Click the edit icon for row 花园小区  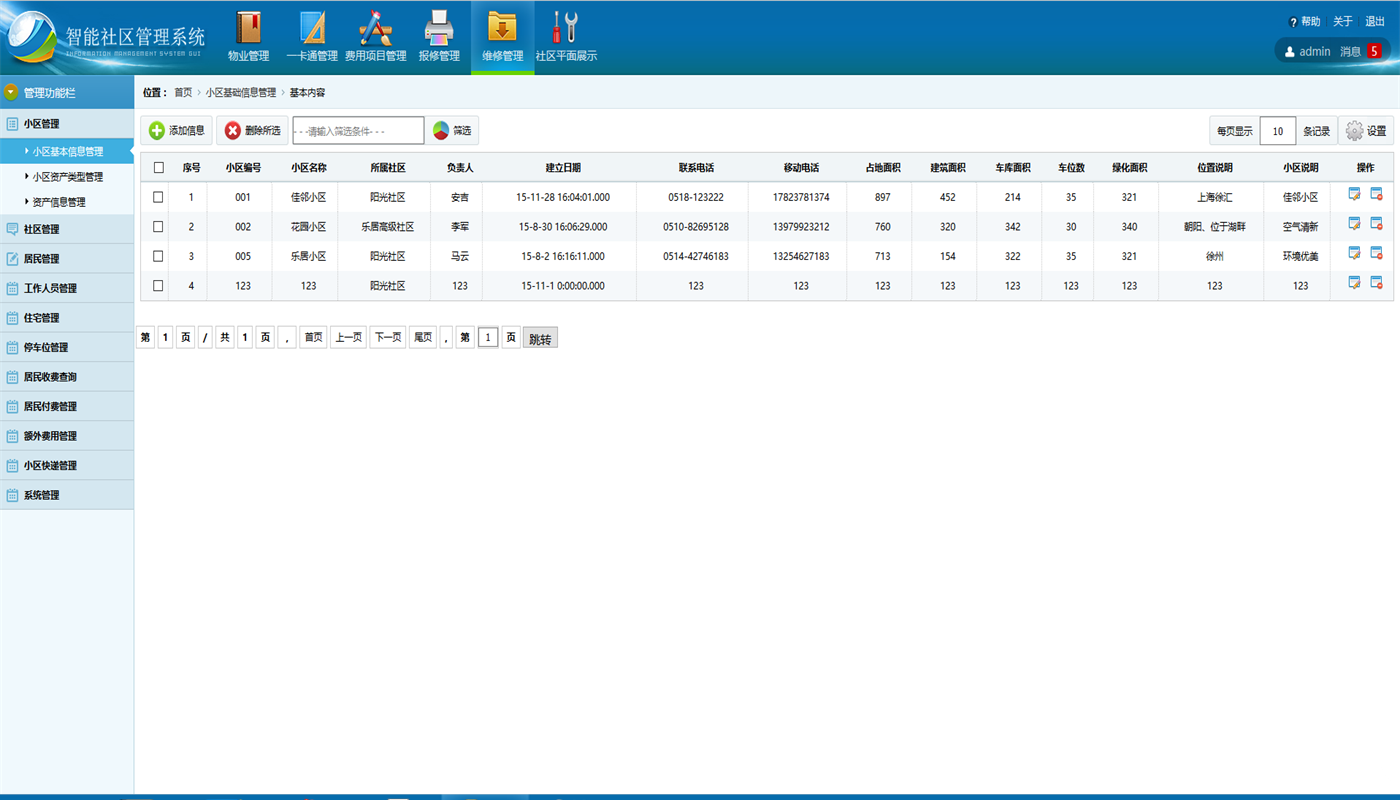pyautogui.click(x=1354, y=224)
